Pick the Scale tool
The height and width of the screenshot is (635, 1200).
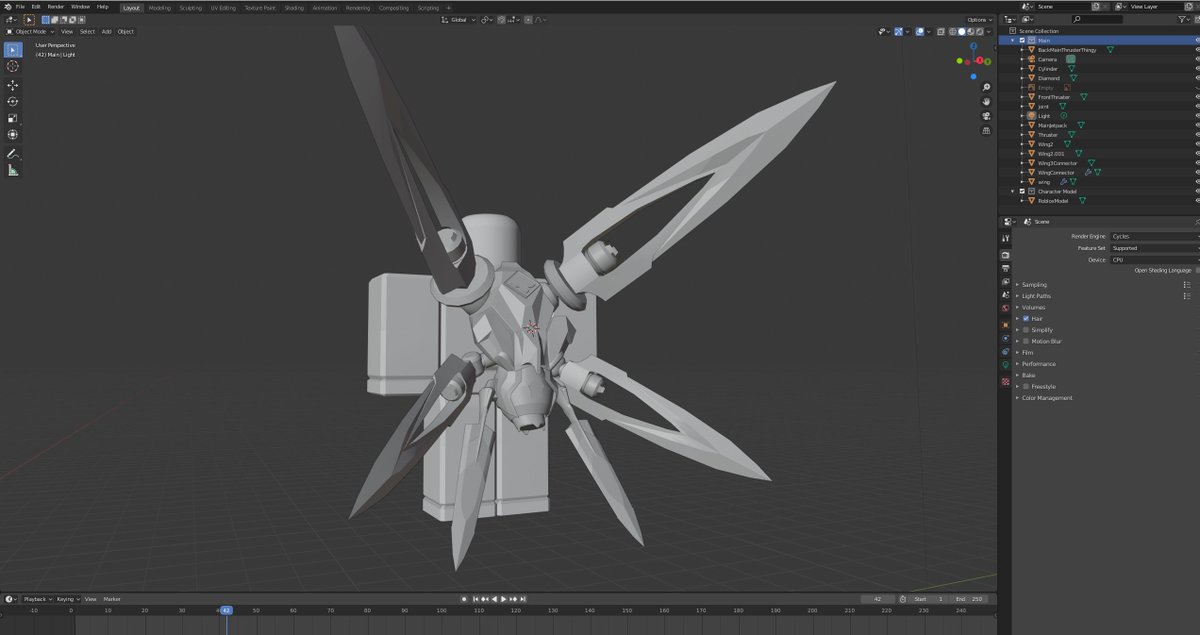[x=13, y=118]
